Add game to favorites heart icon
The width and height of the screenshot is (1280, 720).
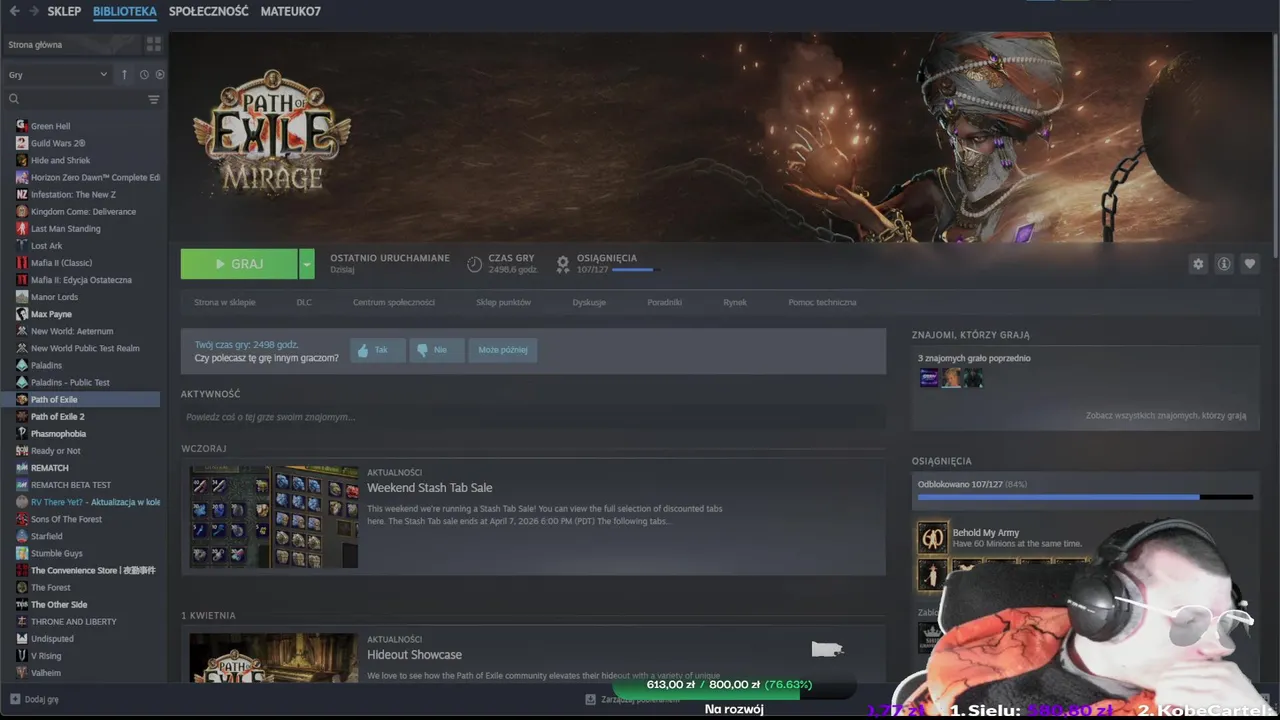(x=1249, y=264)
